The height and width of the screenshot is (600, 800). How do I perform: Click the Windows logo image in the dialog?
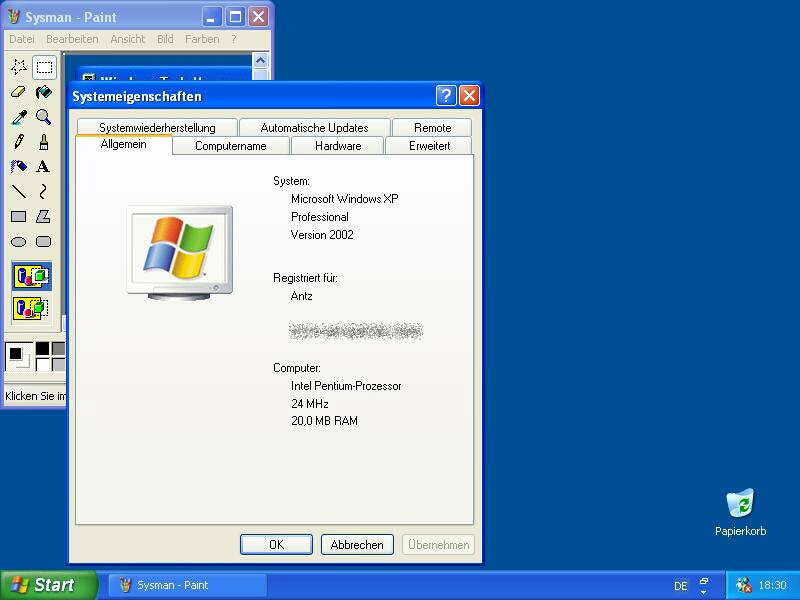point(179,252)
